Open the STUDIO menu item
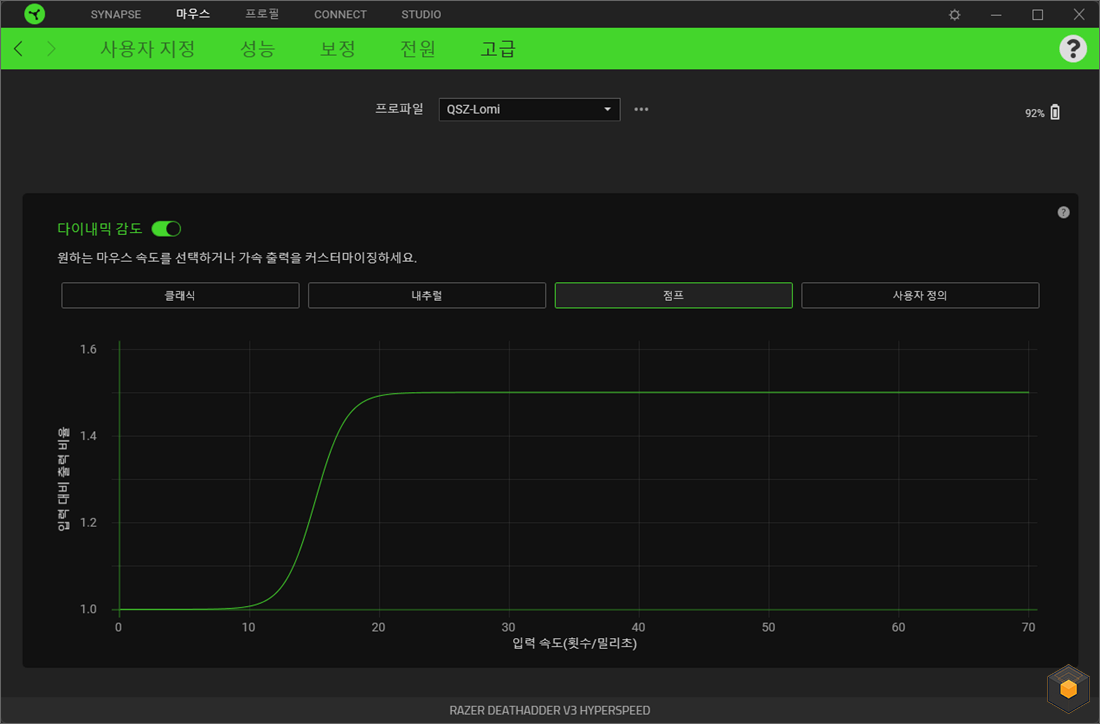Viewport: 1100px width, 724px height. tap(421, 14)
